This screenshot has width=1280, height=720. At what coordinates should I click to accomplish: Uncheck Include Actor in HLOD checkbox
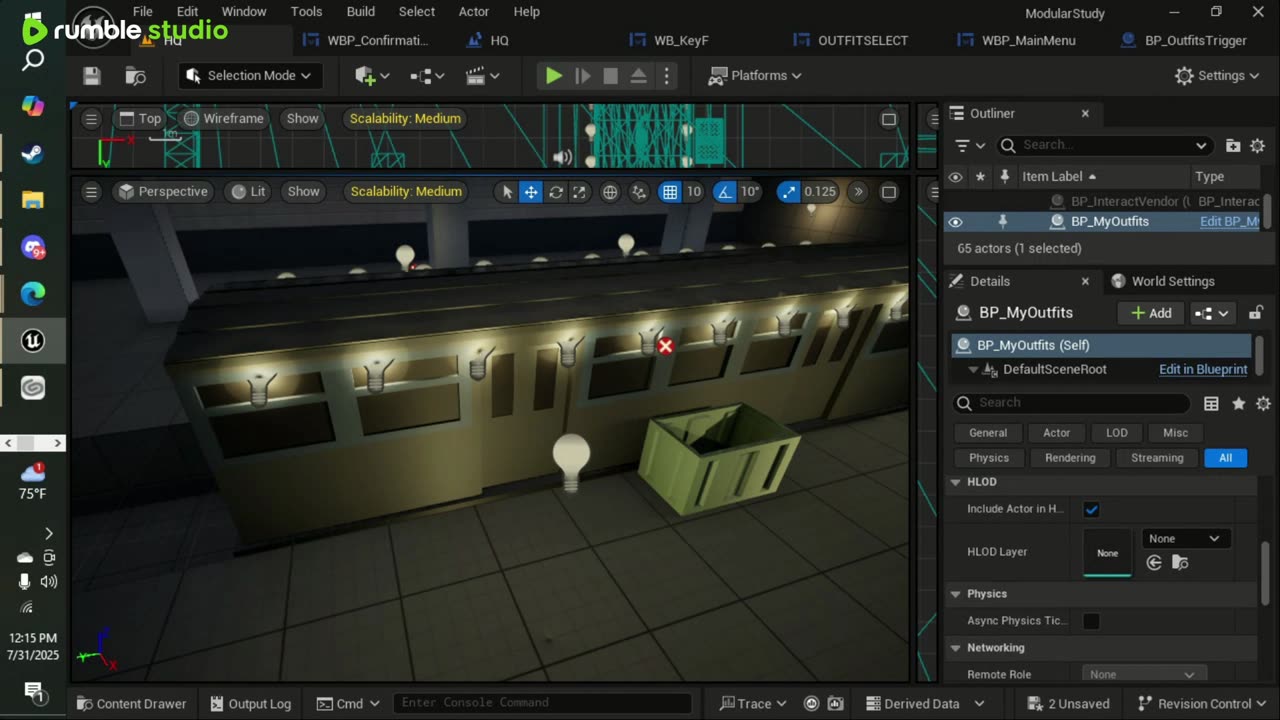(x=1091, y=509)
